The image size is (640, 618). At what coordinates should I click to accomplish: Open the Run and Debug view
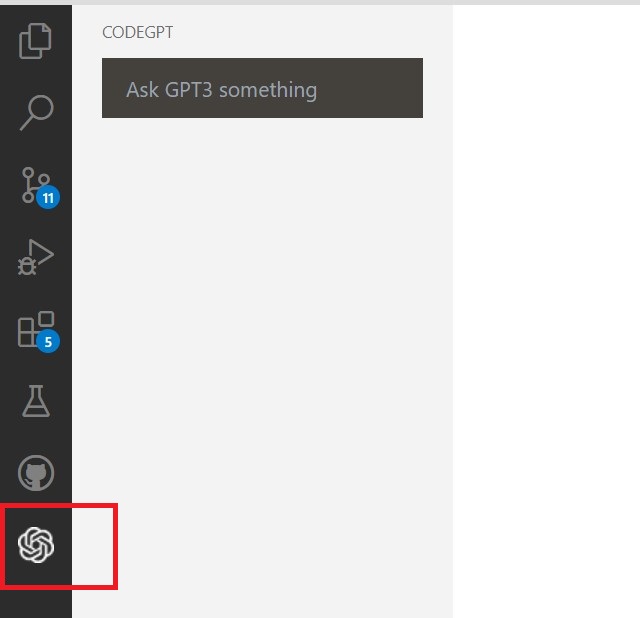[36, 257]
